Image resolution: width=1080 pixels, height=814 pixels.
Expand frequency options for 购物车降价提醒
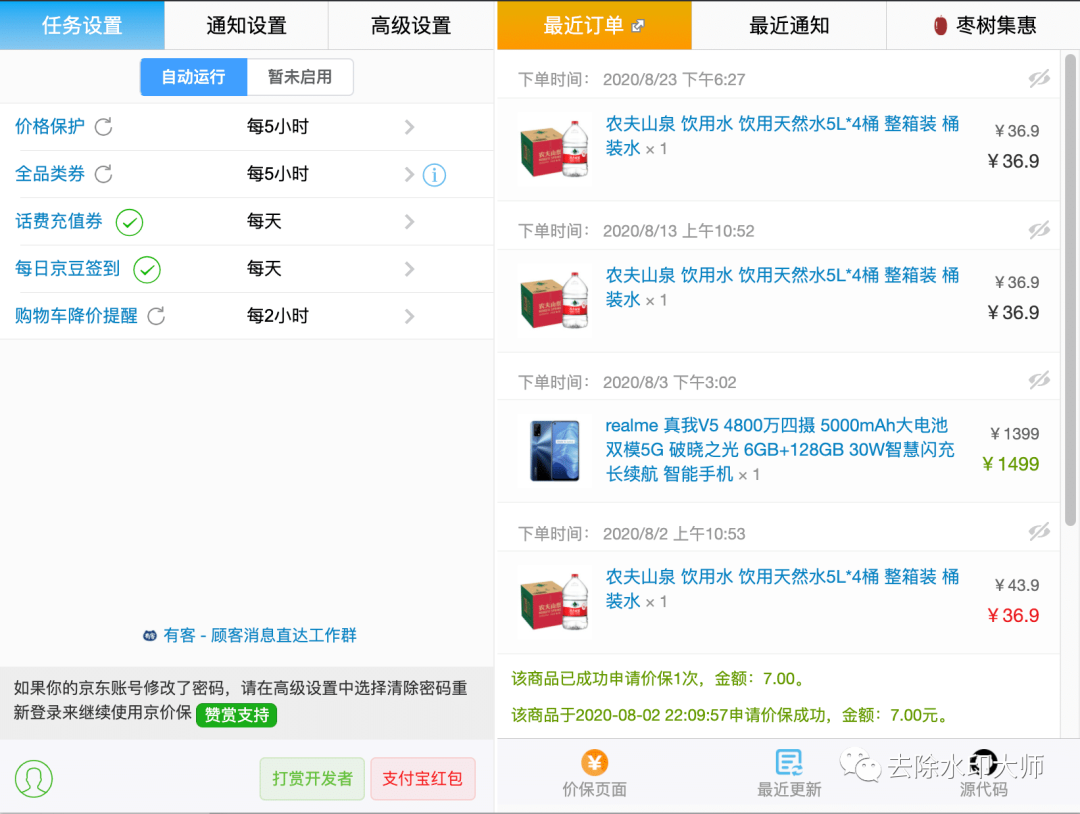pyautogui.click(x=410, y=316)
